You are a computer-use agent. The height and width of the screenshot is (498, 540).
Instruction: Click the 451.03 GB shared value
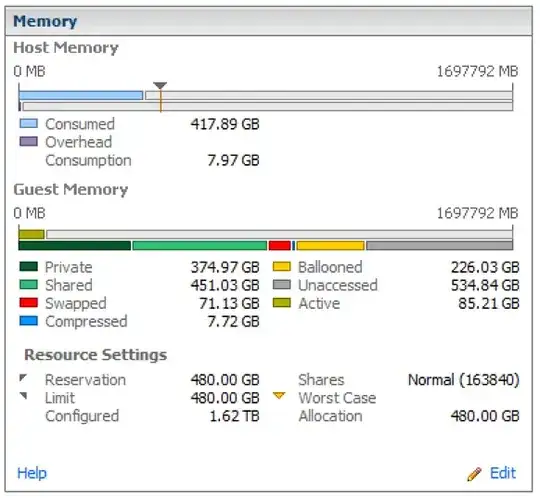[225, 285]
